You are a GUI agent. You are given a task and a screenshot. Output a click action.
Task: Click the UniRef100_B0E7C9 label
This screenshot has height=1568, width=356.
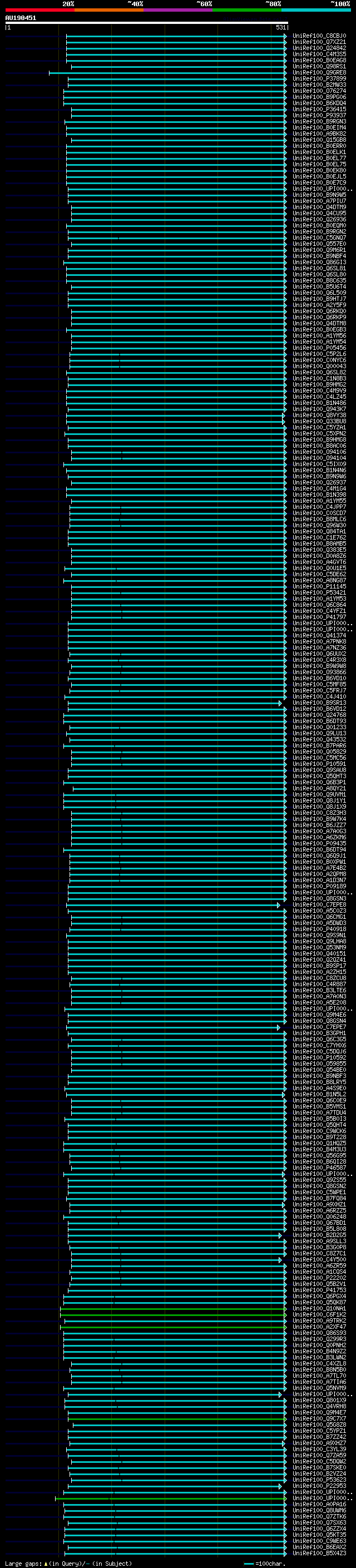pos(319,183)
